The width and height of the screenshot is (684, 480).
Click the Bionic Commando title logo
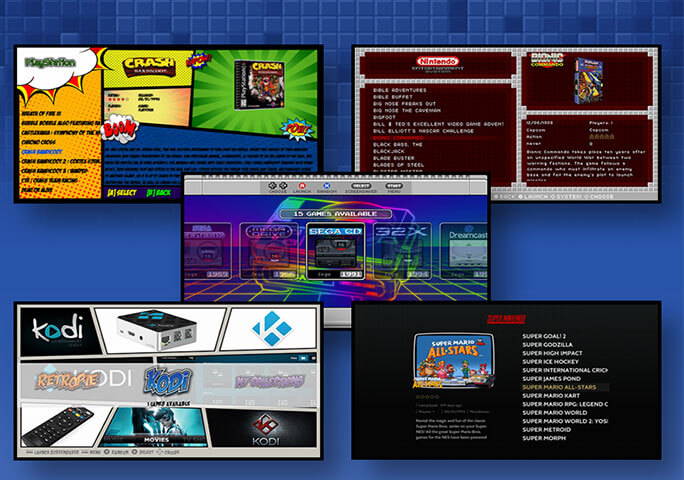point(547,60)
